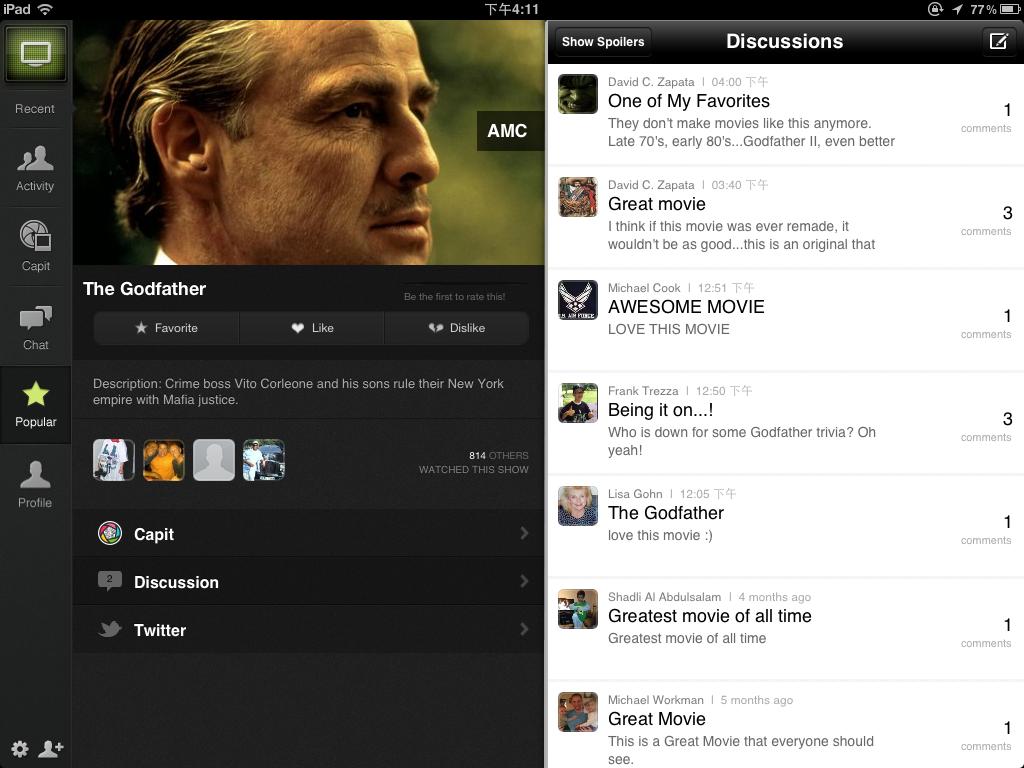The height and width of the screenshot is (768, 1024).
Task: Click the show description text
Action: pyautogui.click(x=298, y=392)
